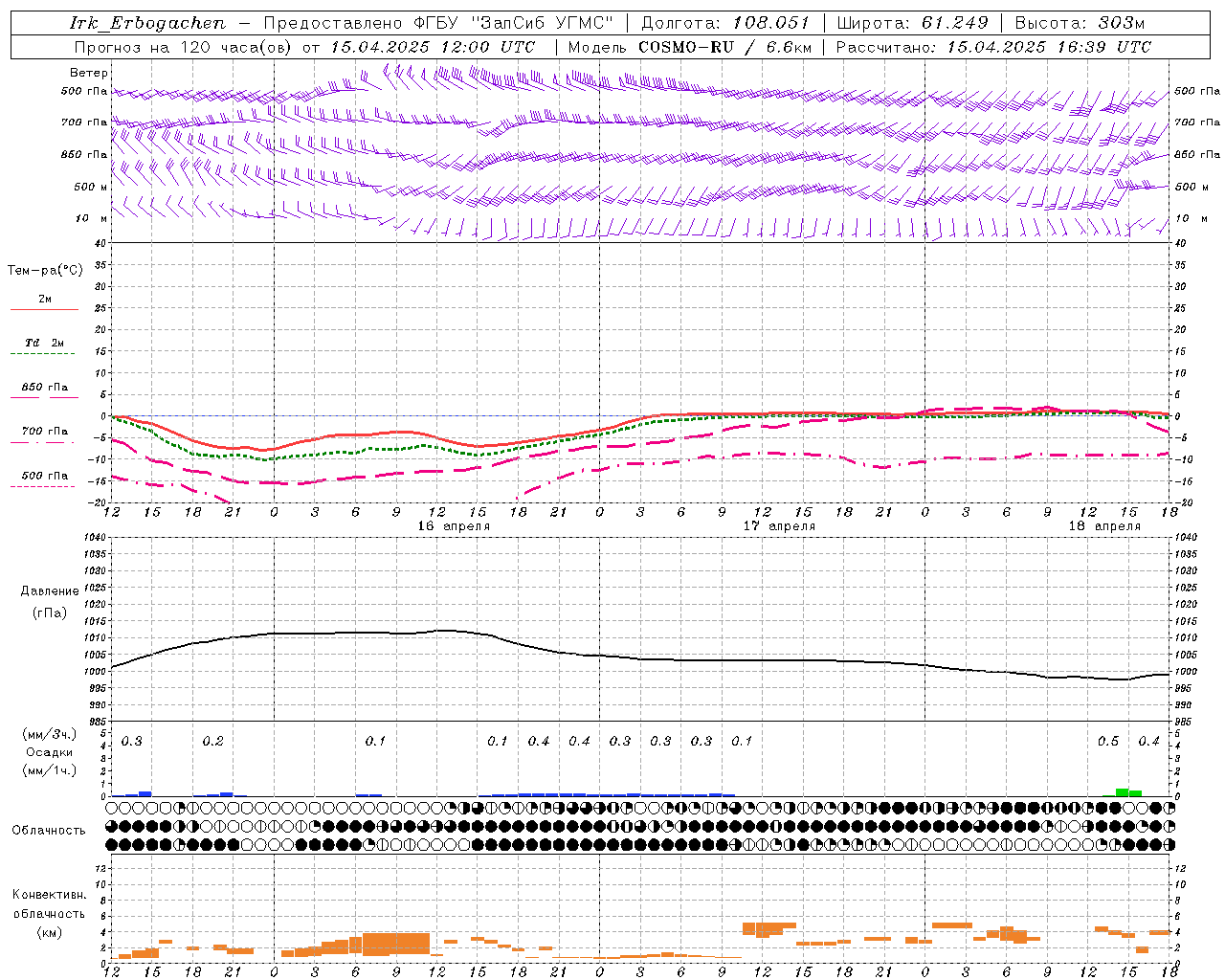The width and height of the screenshot is (1225, 980).
Task: Click the Ветер panel label
Action: point(89,73)
